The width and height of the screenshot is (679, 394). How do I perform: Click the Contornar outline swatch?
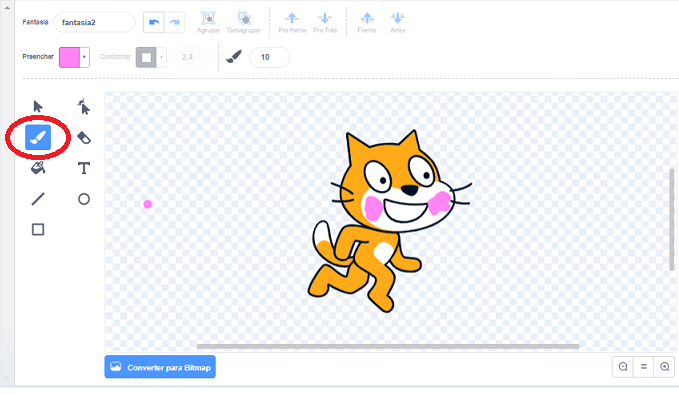(146, 57)
